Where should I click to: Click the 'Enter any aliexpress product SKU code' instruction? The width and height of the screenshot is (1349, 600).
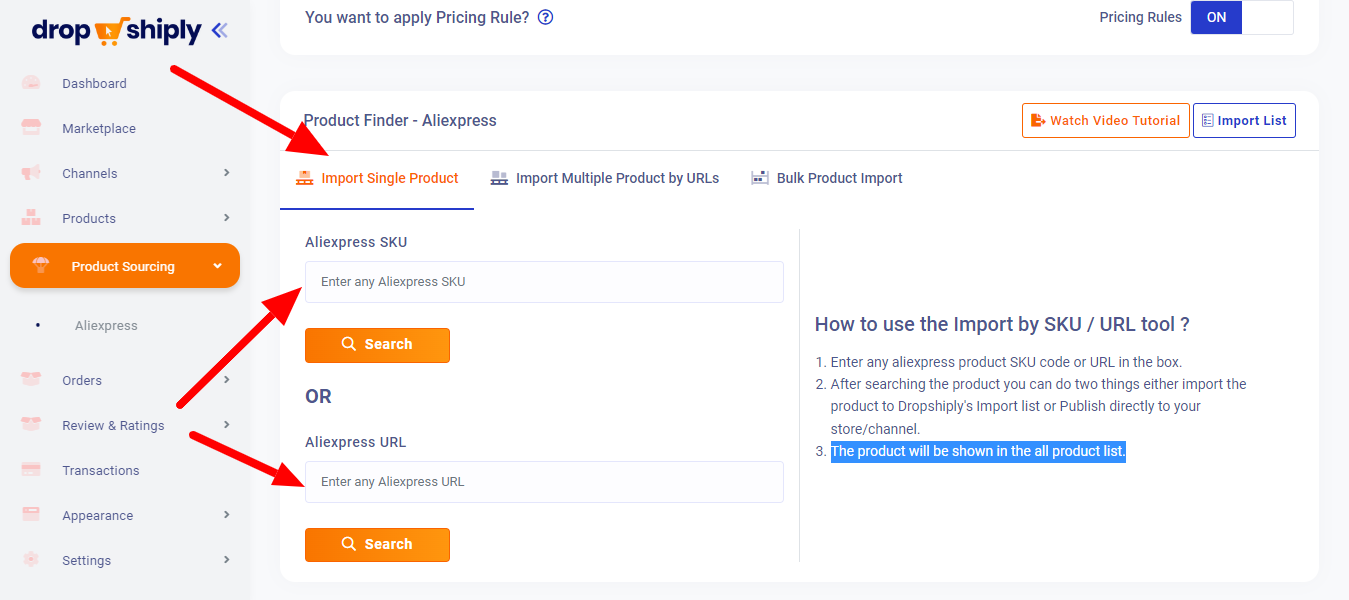(1006, 362)
